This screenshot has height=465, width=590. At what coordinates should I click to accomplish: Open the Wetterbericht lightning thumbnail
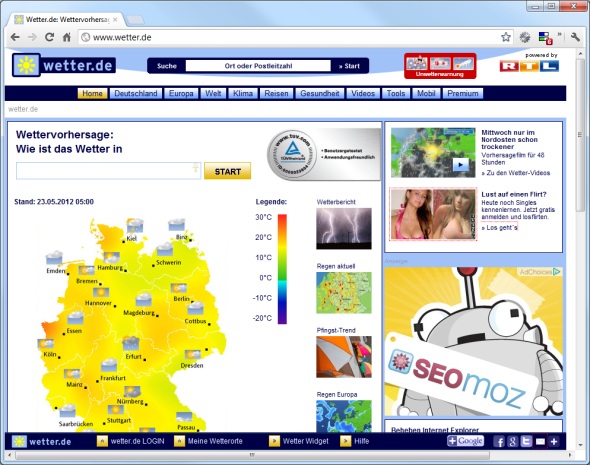tap(344, 228)
